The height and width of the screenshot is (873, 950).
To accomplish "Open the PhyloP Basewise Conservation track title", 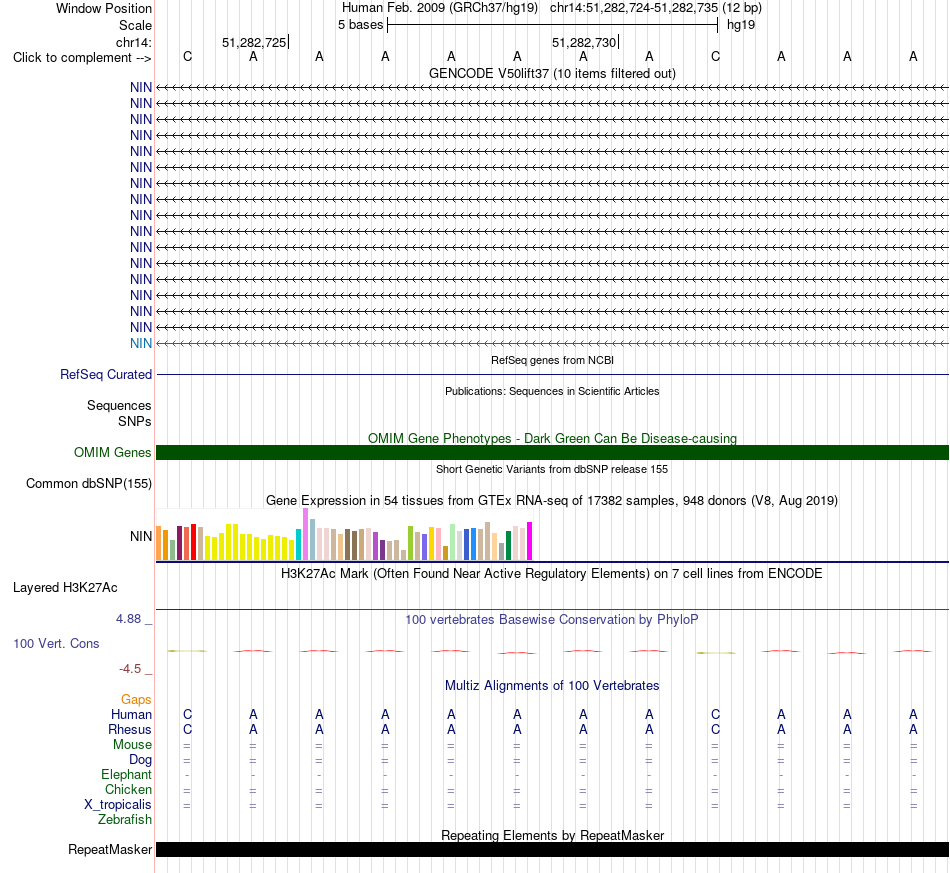I will click(x=552, y=619).
